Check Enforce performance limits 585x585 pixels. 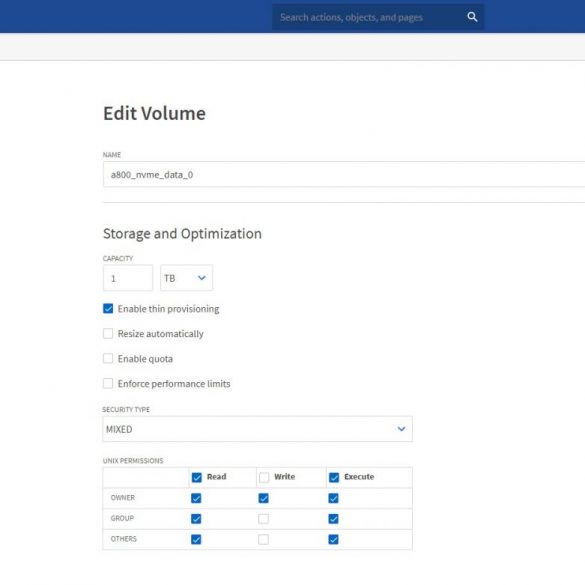click(x=108, y=384)
